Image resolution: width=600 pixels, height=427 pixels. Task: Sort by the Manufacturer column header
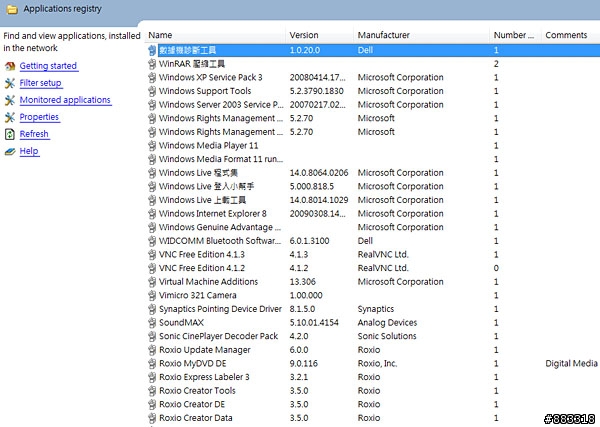(x=422, y=35)
